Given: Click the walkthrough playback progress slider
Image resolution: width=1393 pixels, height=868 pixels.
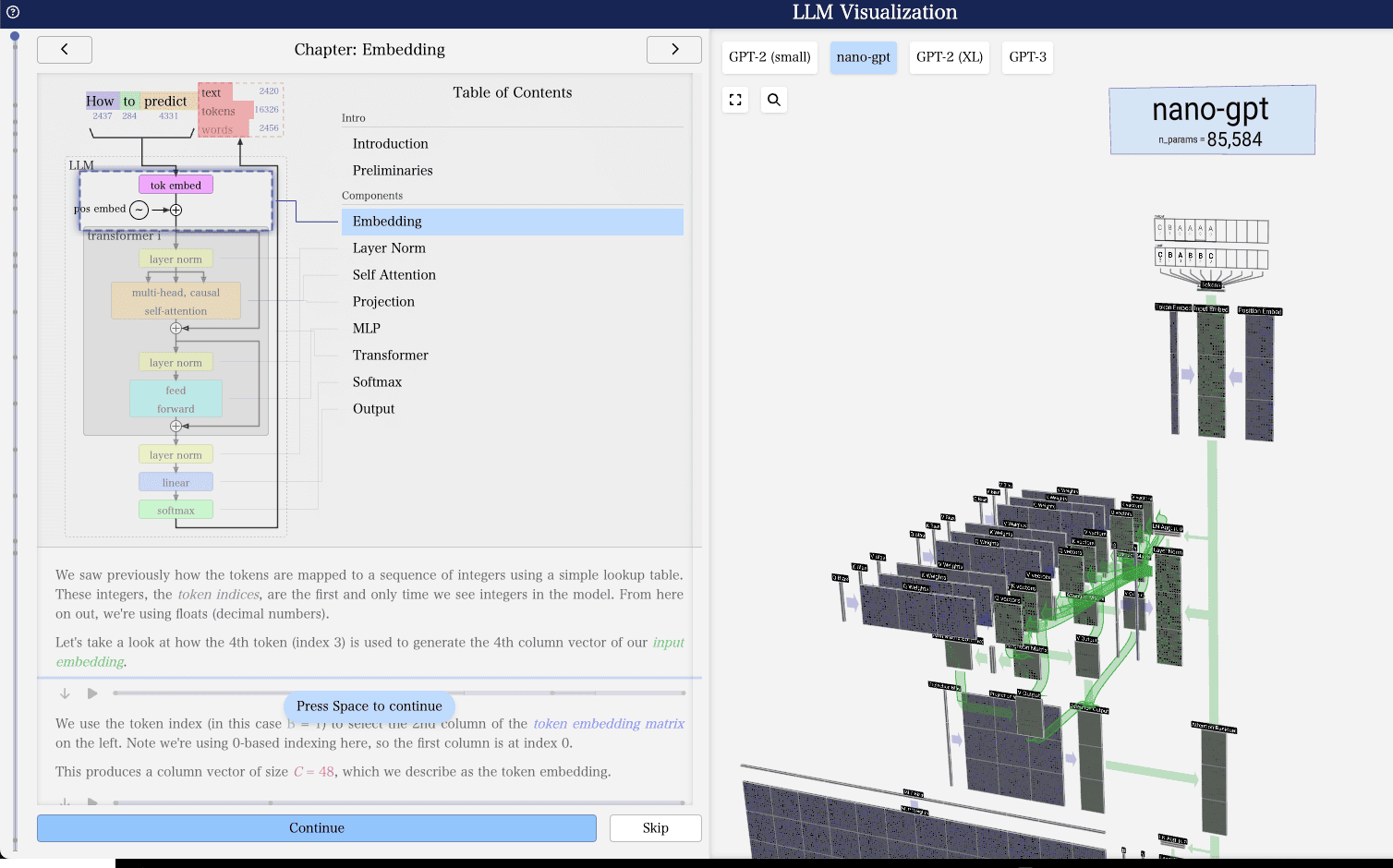Looking at the screenshot, I should 399,693.
